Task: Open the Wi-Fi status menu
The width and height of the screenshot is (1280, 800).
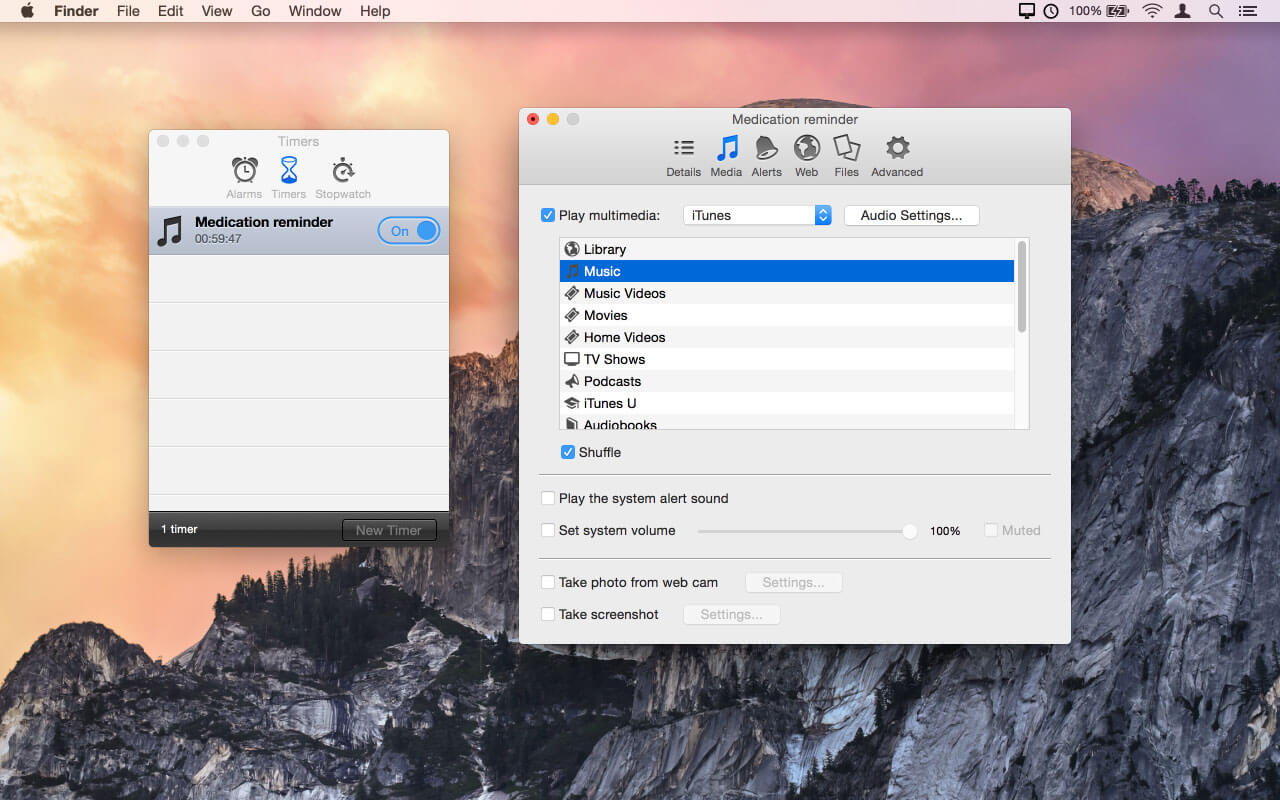Action: pos(1152,11)
